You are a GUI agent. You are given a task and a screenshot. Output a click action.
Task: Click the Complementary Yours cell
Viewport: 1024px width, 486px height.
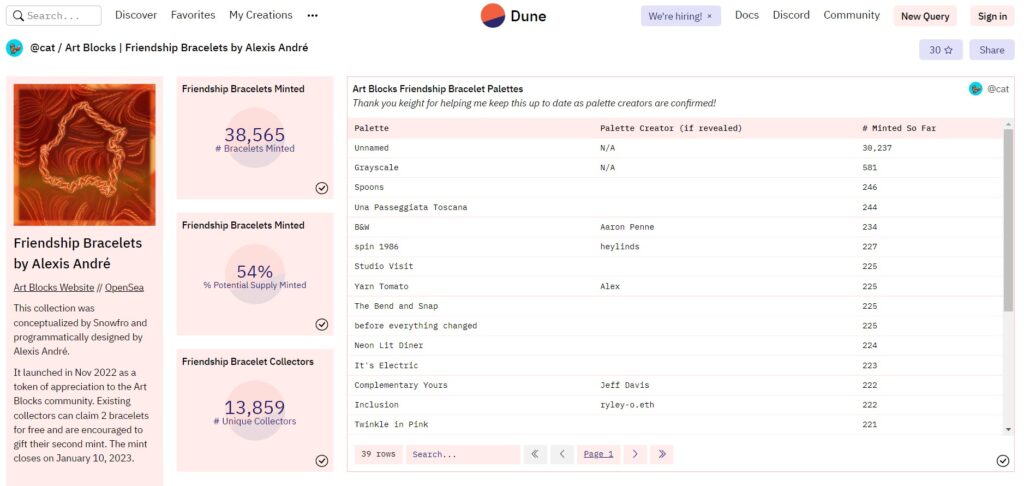[x=401, y=385]
